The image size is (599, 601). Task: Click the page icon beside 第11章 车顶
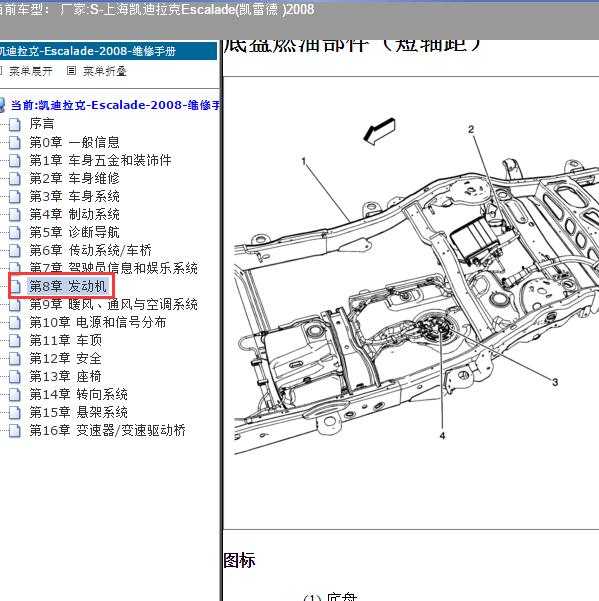coord(15,341)
